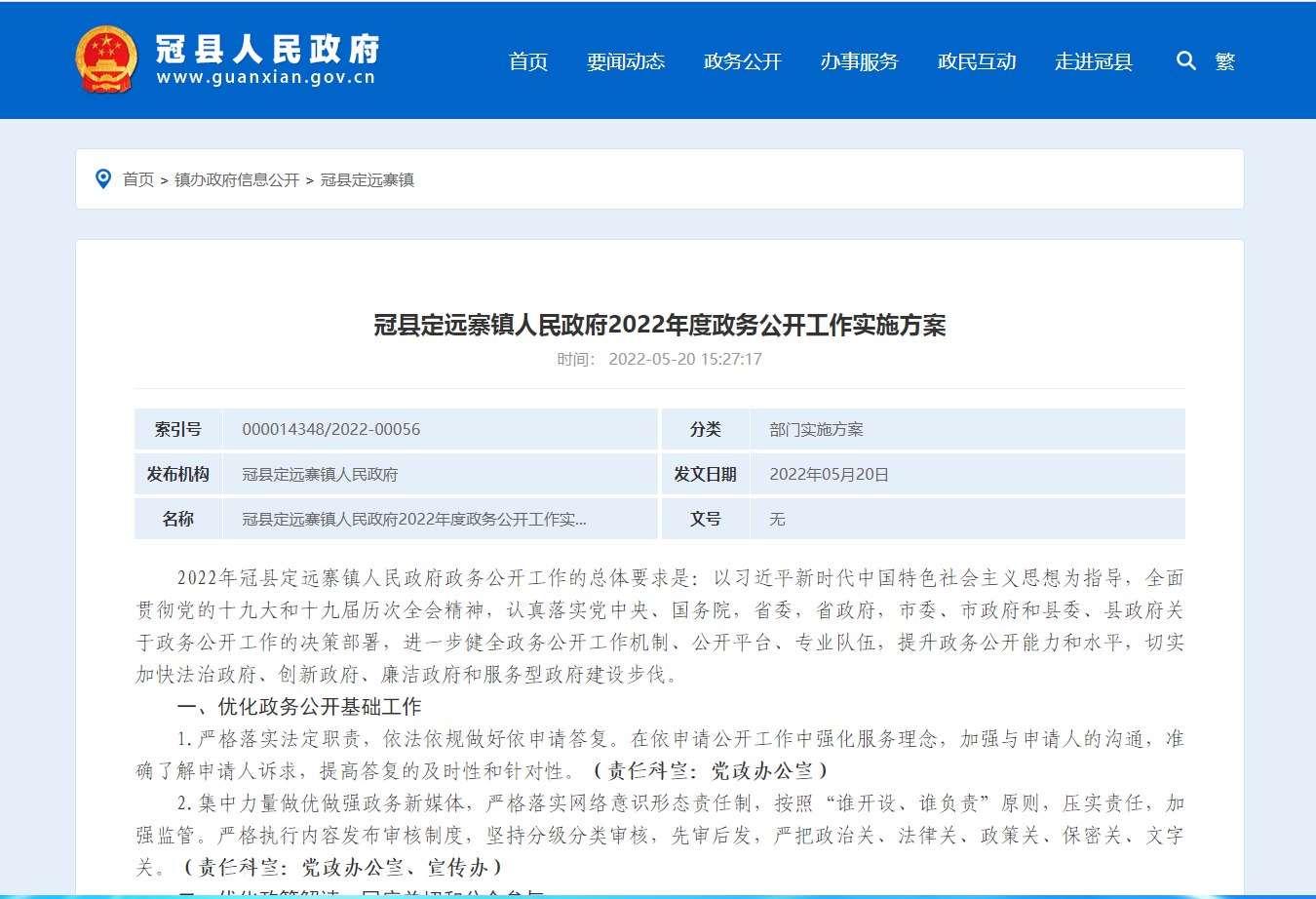Click breadcrumb link 镇办政府信息公开
Image resolution: width=1316 pixels, height=899 pixels.
237,179
